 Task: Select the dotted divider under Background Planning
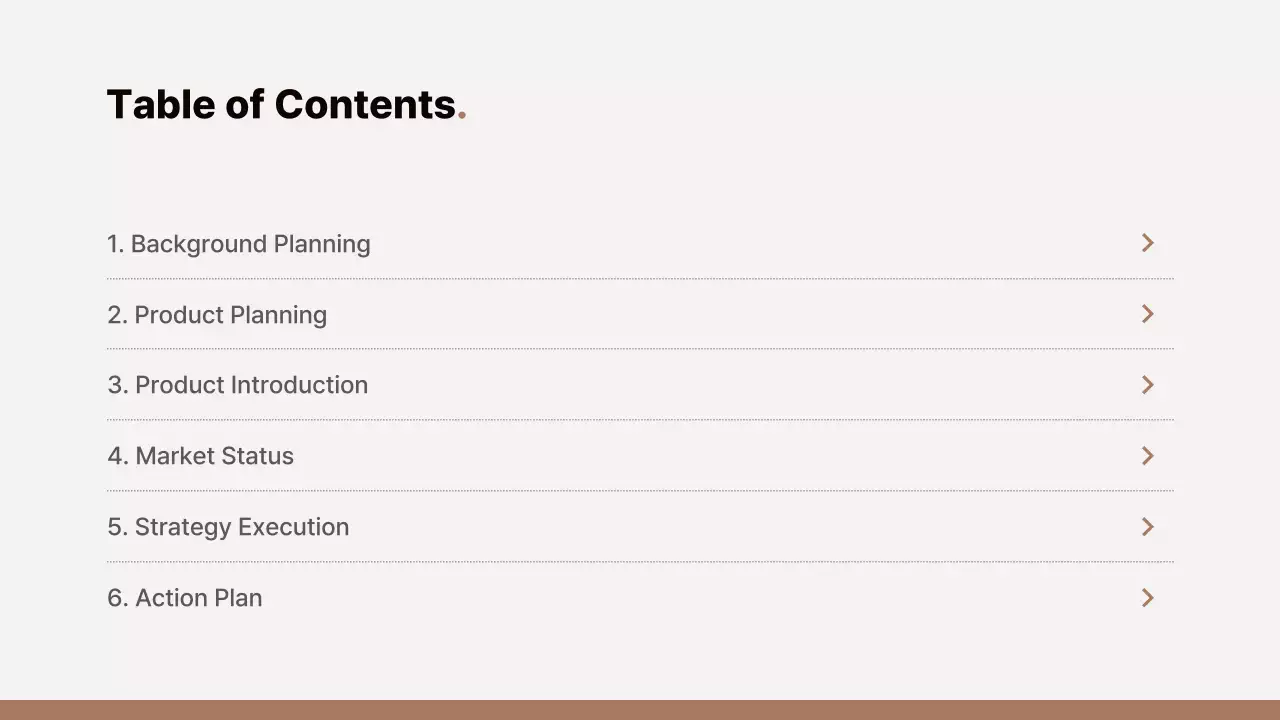[x=640, y=278]
